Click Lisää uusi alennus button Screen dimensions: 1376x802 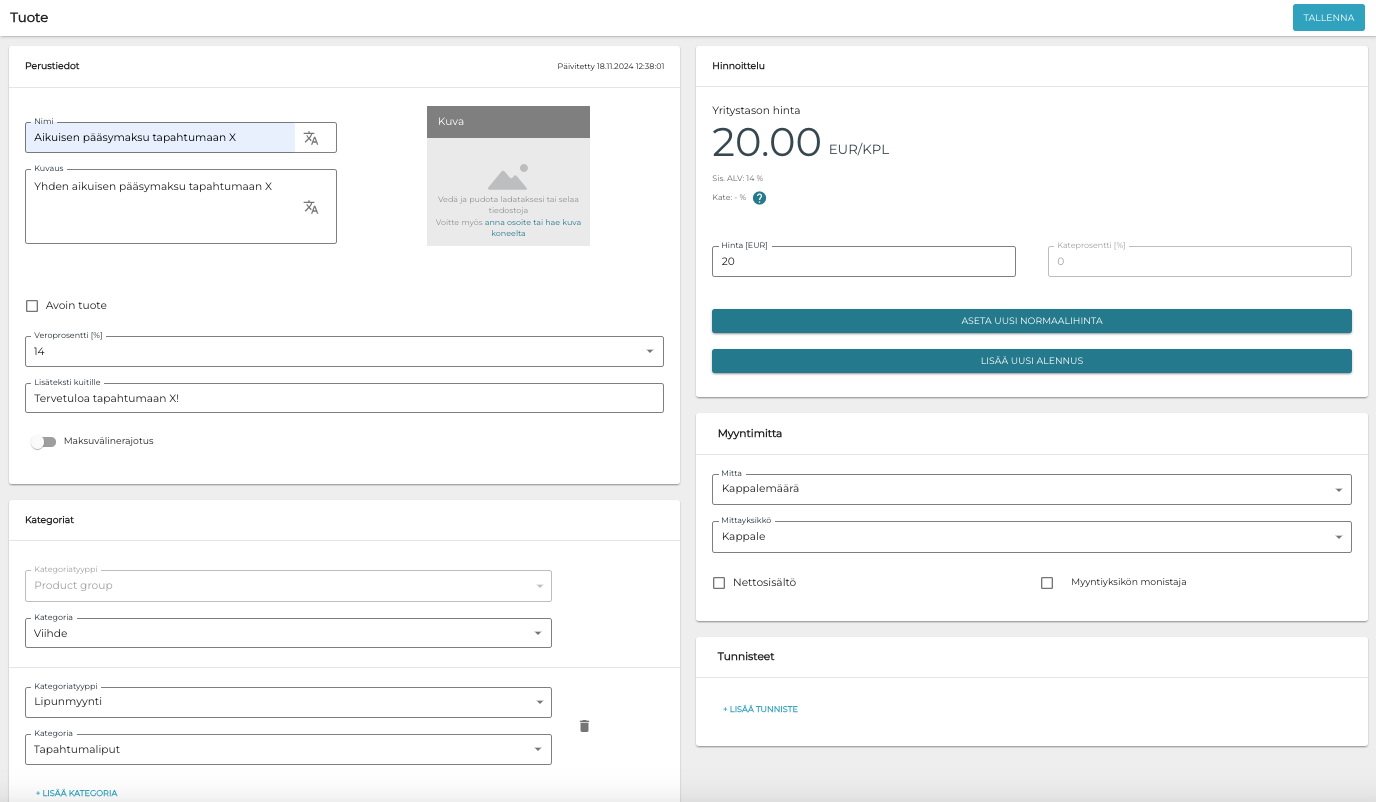point(1031,361)
